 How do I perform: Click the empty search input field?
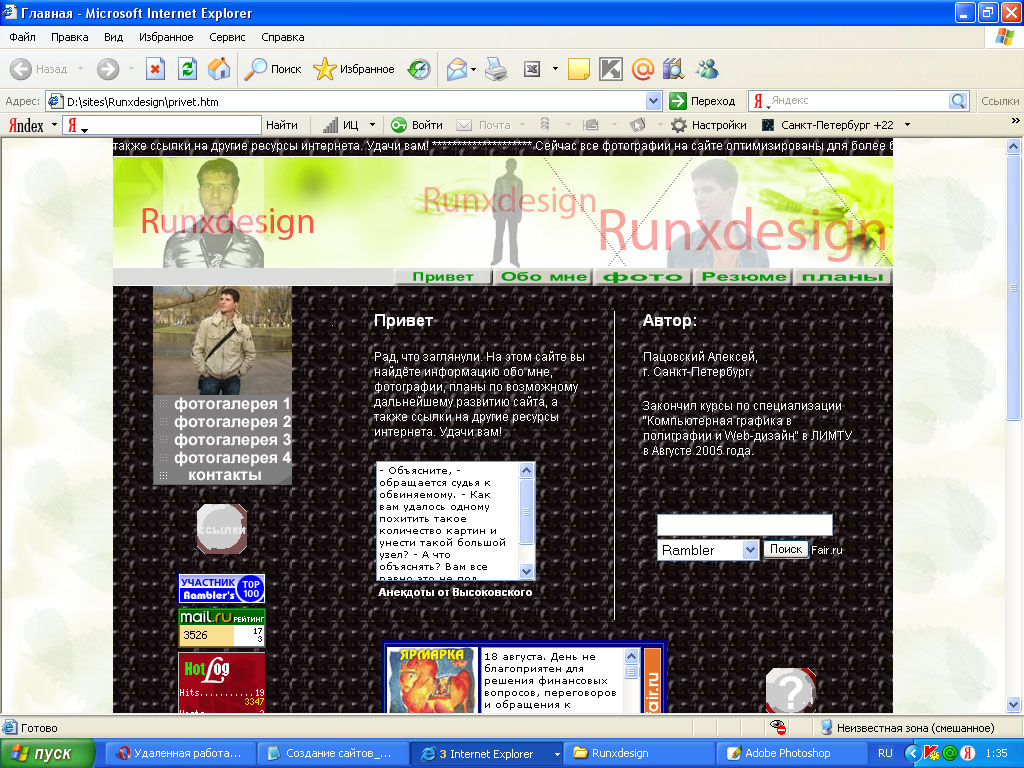(744, 524)
